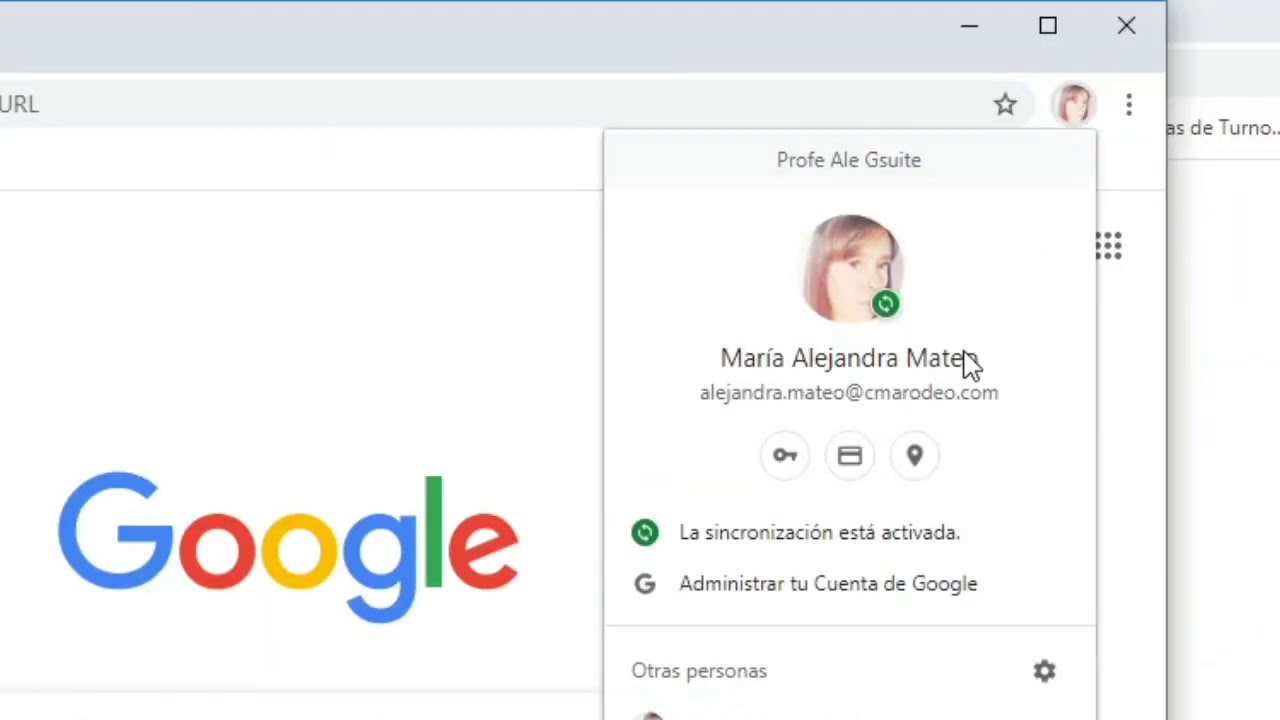The height and width of the screenshot is (720, 1280).
Task: Open manage people gear icon
Action: 1045,671
